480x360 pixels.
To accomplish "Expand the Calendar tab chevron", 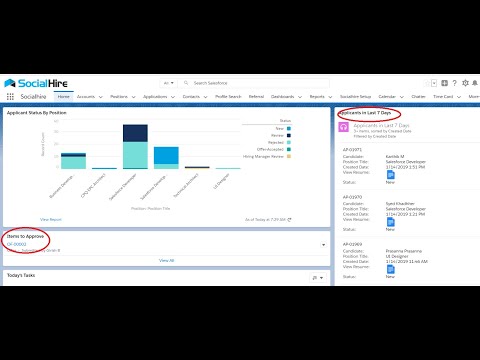I will click(401, 97).
